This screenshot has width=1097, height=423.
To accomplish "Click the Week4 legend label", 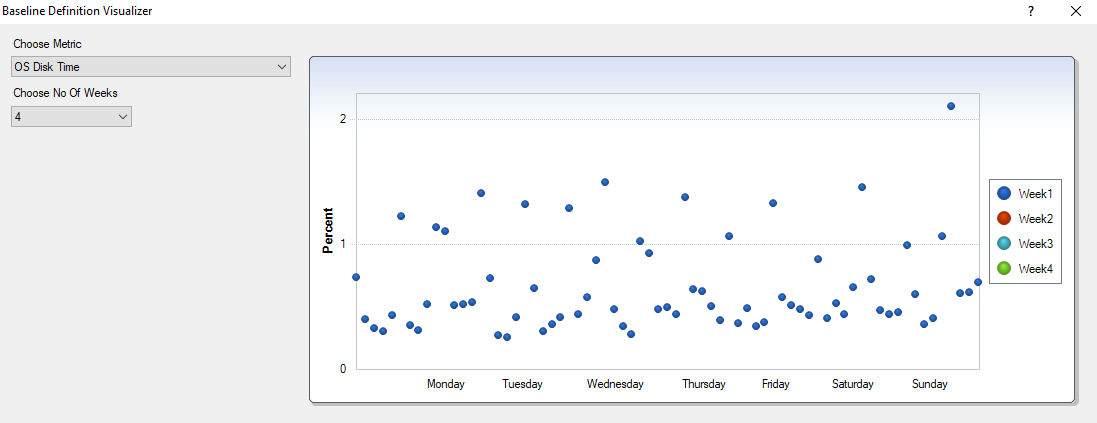I will click(1036, 269).
